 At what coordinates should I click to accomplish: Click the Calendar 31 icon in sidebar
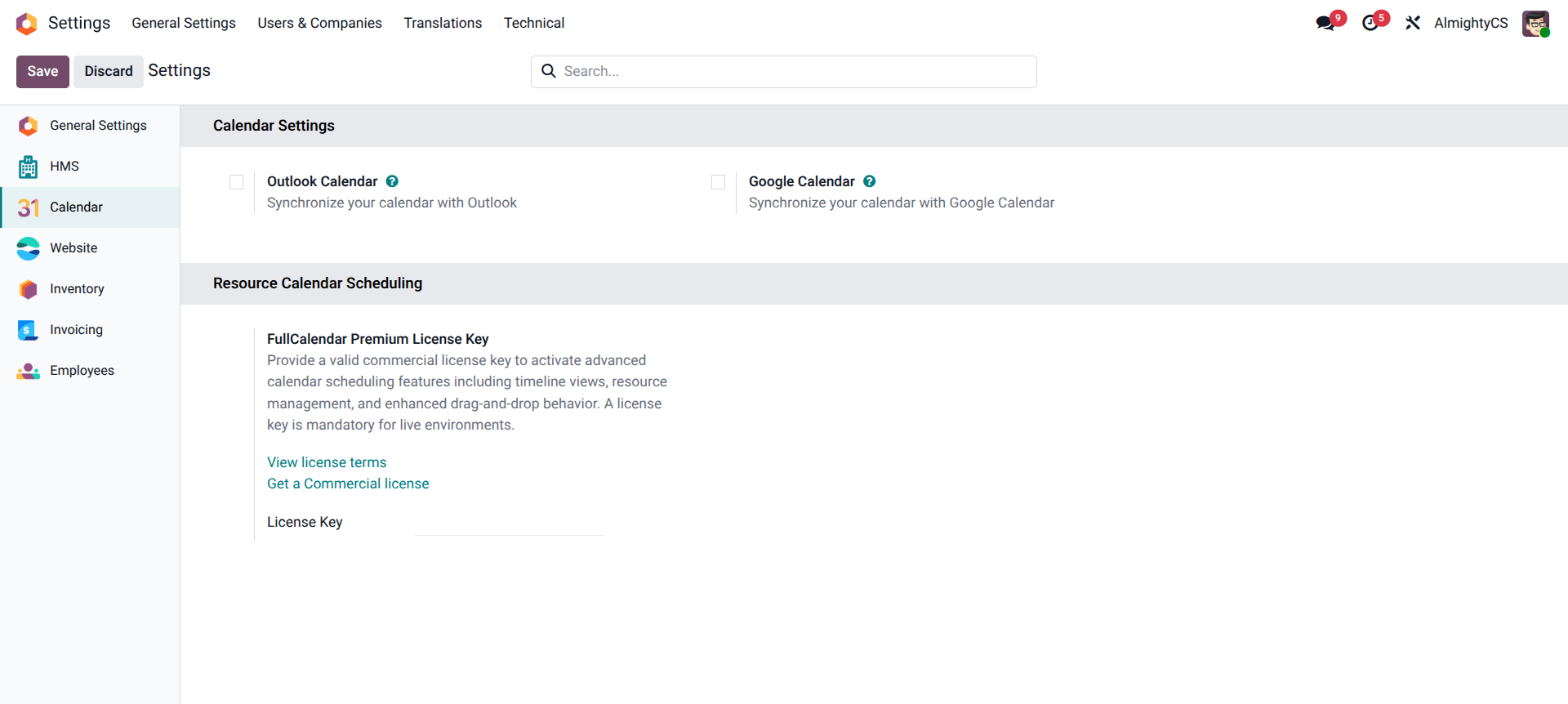28,207
